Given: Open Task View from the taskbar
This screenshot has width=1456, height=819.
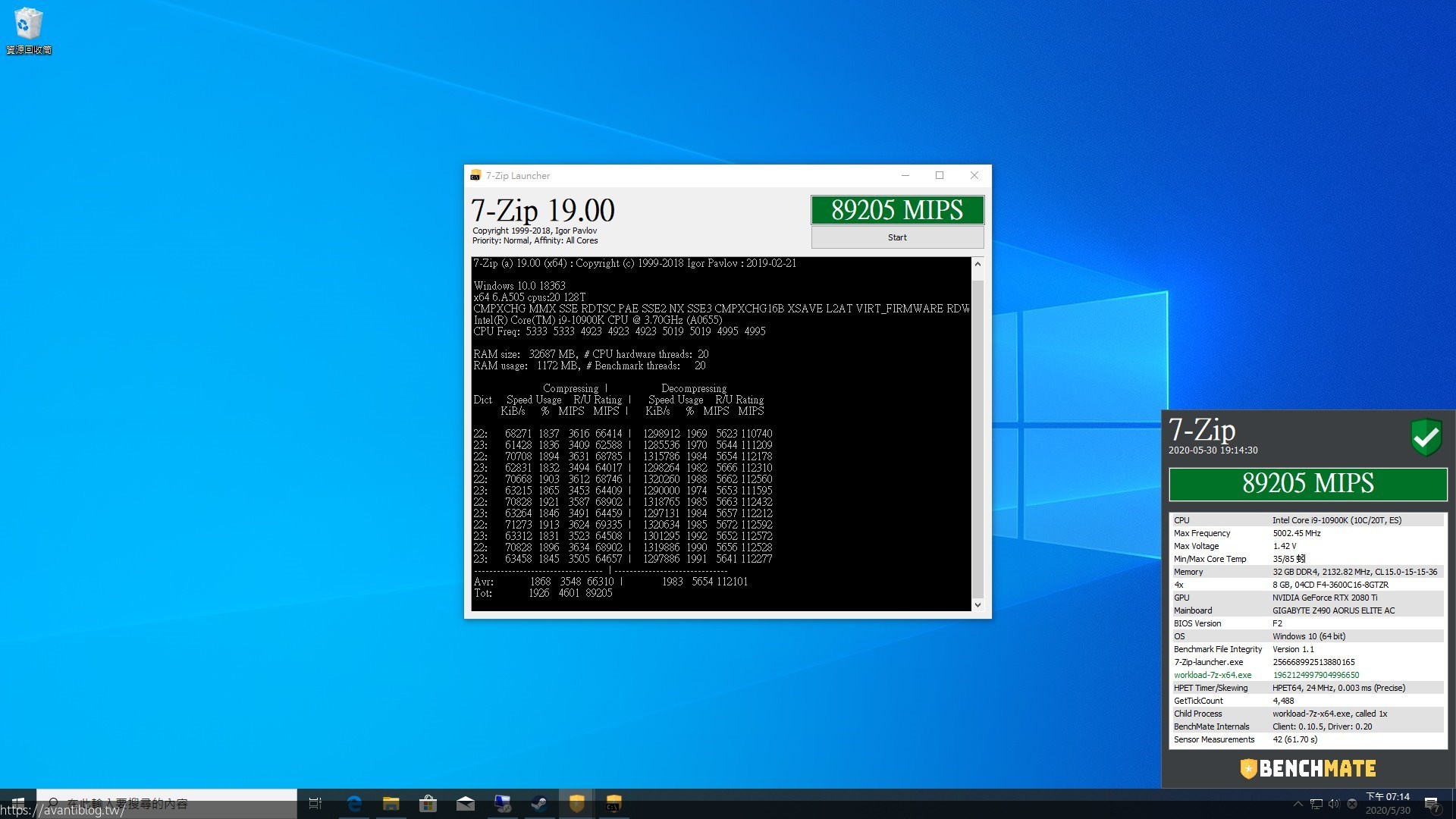Looking at the screenshot, I should coord(315,804).
